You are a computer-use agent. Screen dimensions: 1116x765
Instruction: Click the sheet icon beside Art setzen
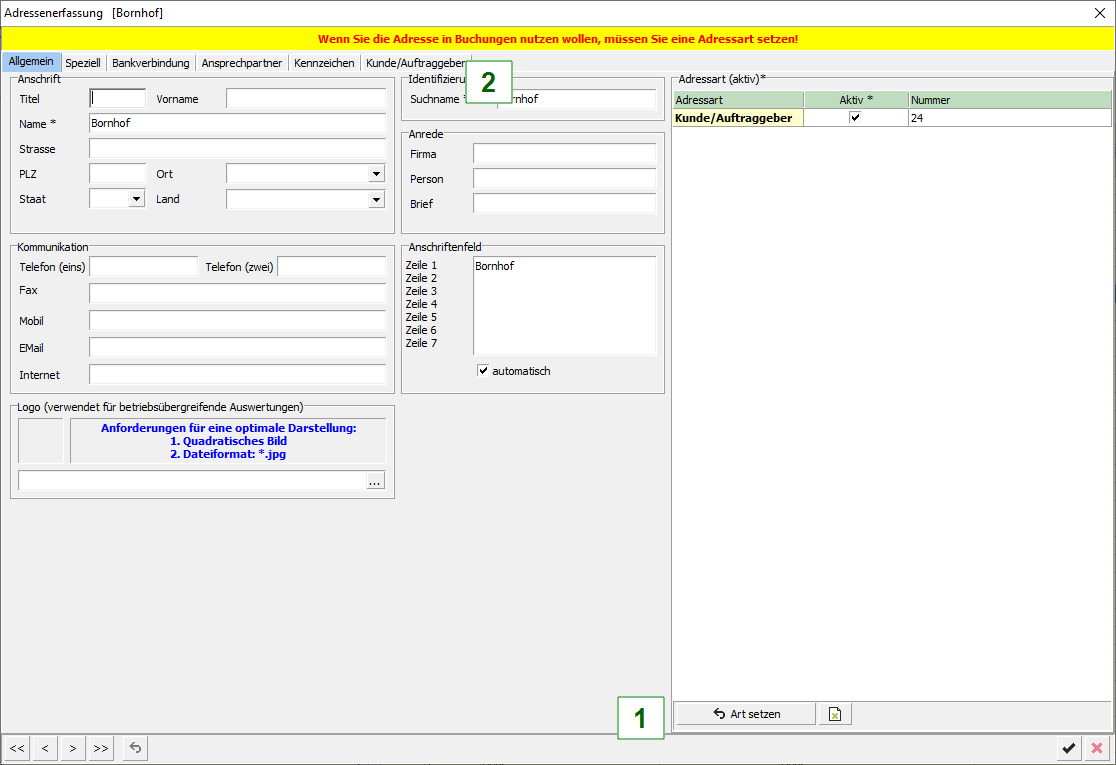point(835,714)
